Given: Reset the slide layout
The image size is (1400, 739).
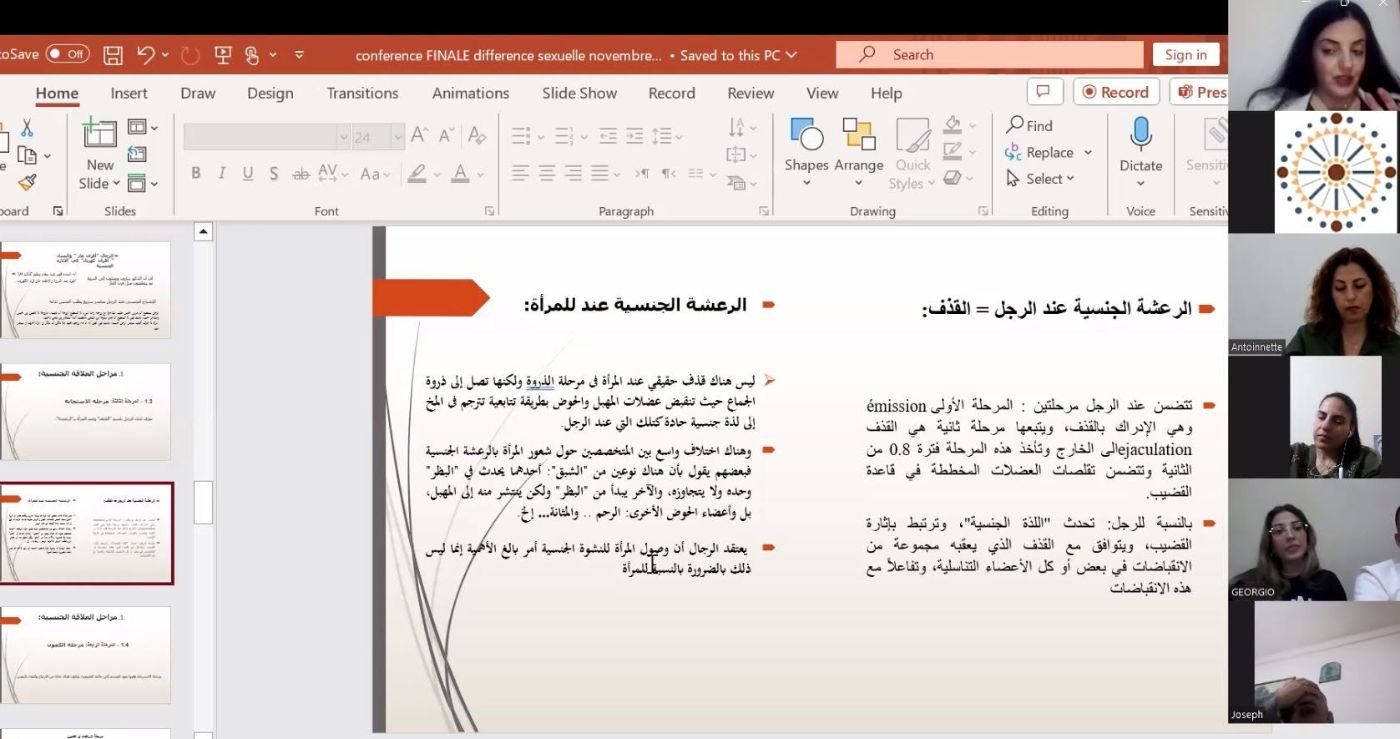Looking at the screenshot, I should (x=137, y=154).
